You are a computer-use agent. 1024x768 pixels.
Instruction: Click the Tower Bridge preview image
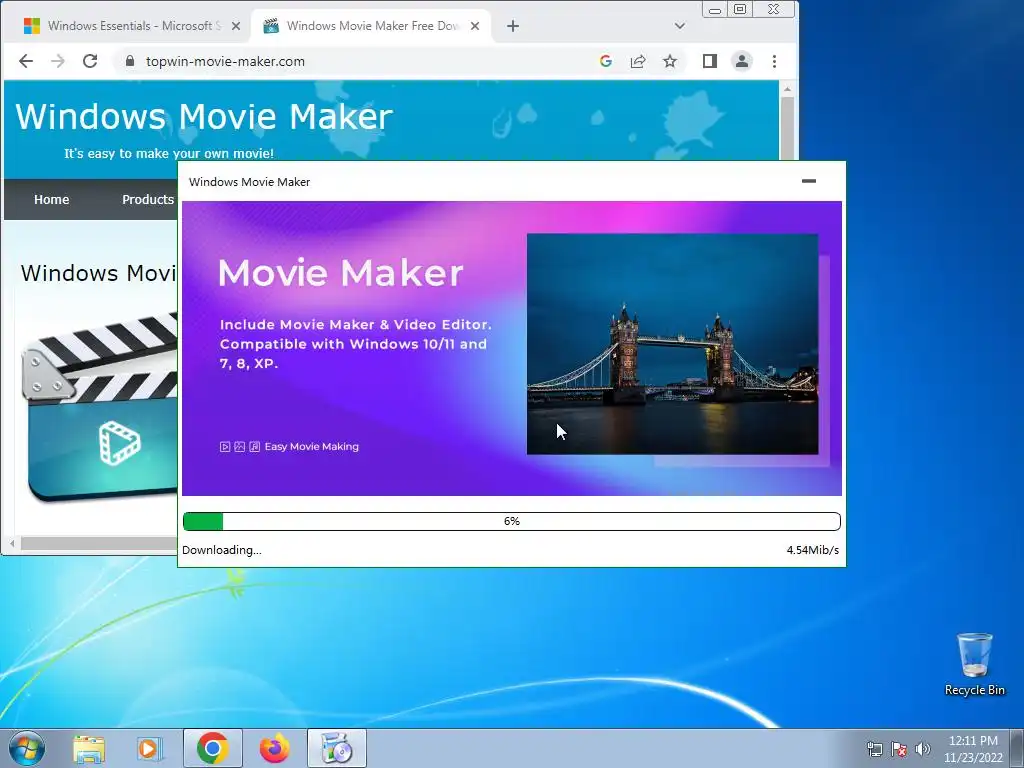672,344
